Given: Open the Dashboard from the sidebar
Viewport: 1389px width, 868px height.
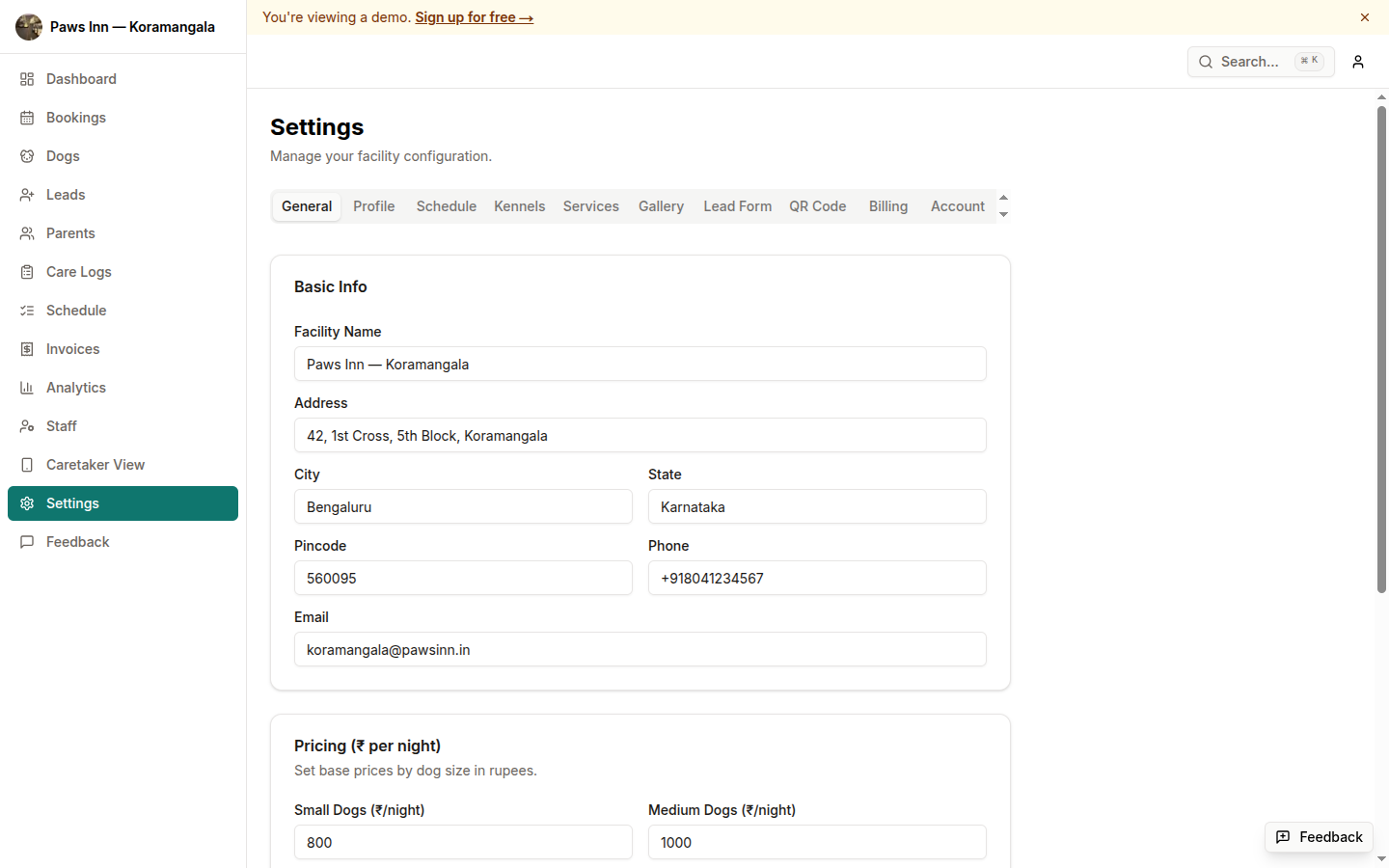Looking at the screenshot, I should click(x=80, y=78).
